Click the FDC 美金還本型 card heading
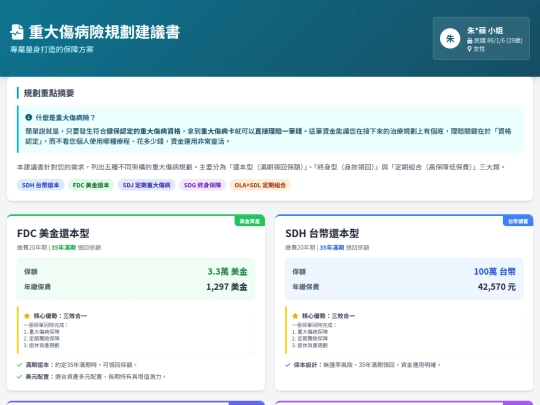The width and height of the screenshot is (540, 405). pyautogui.click(x=53, y=233)
